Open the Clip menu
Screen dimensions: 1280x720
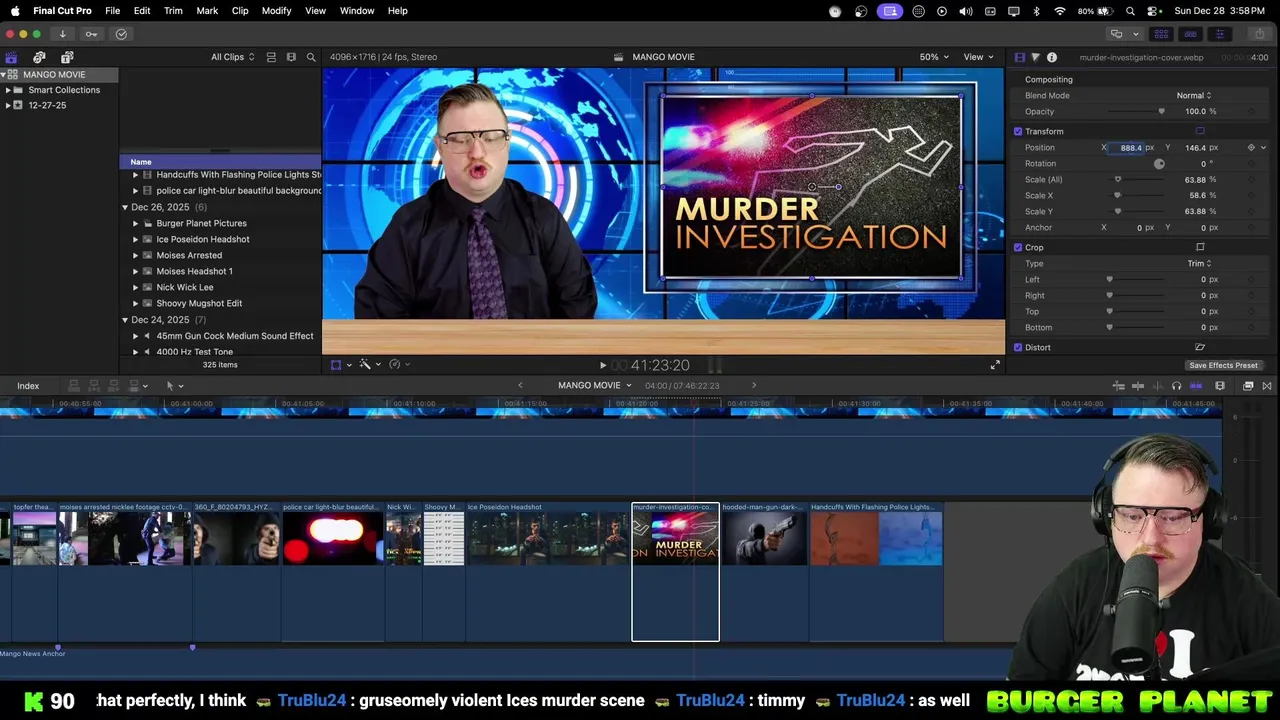pos(240,11)
